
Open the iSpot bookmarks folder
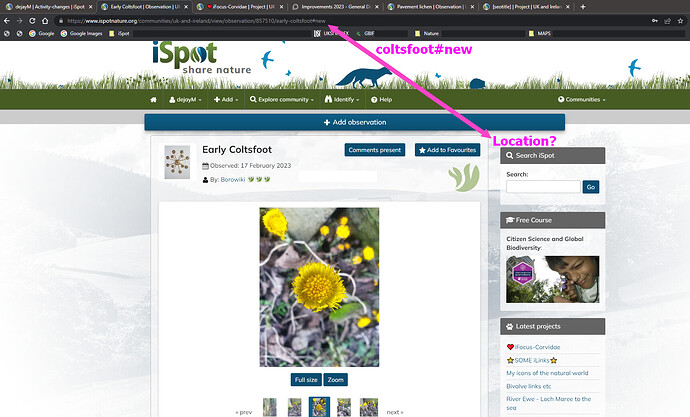pyautogui.click(x=119, y=33)
